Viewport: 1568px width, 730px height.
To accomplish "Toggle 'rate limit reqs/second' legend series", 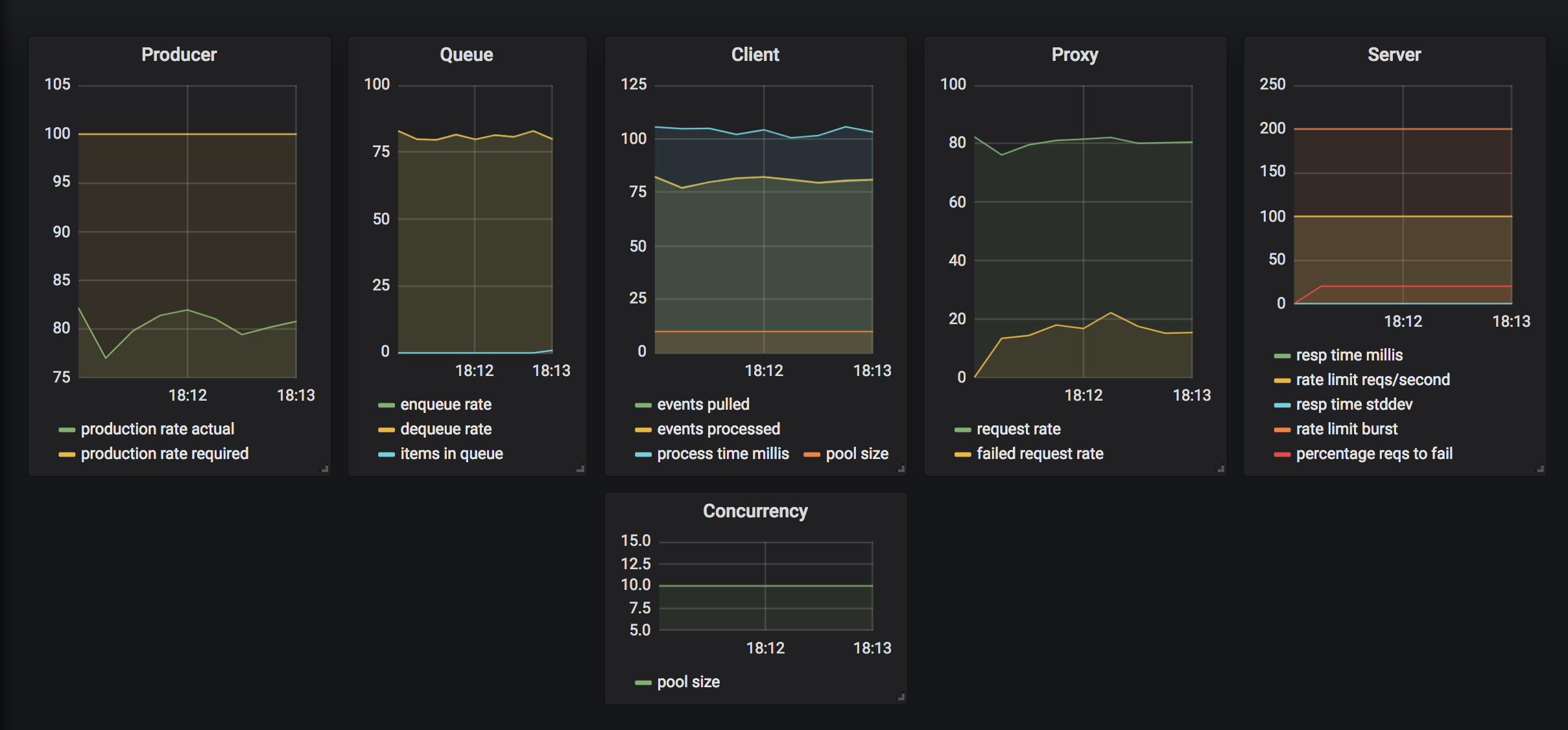I will pyautogui.click(x=1373, y=380).
